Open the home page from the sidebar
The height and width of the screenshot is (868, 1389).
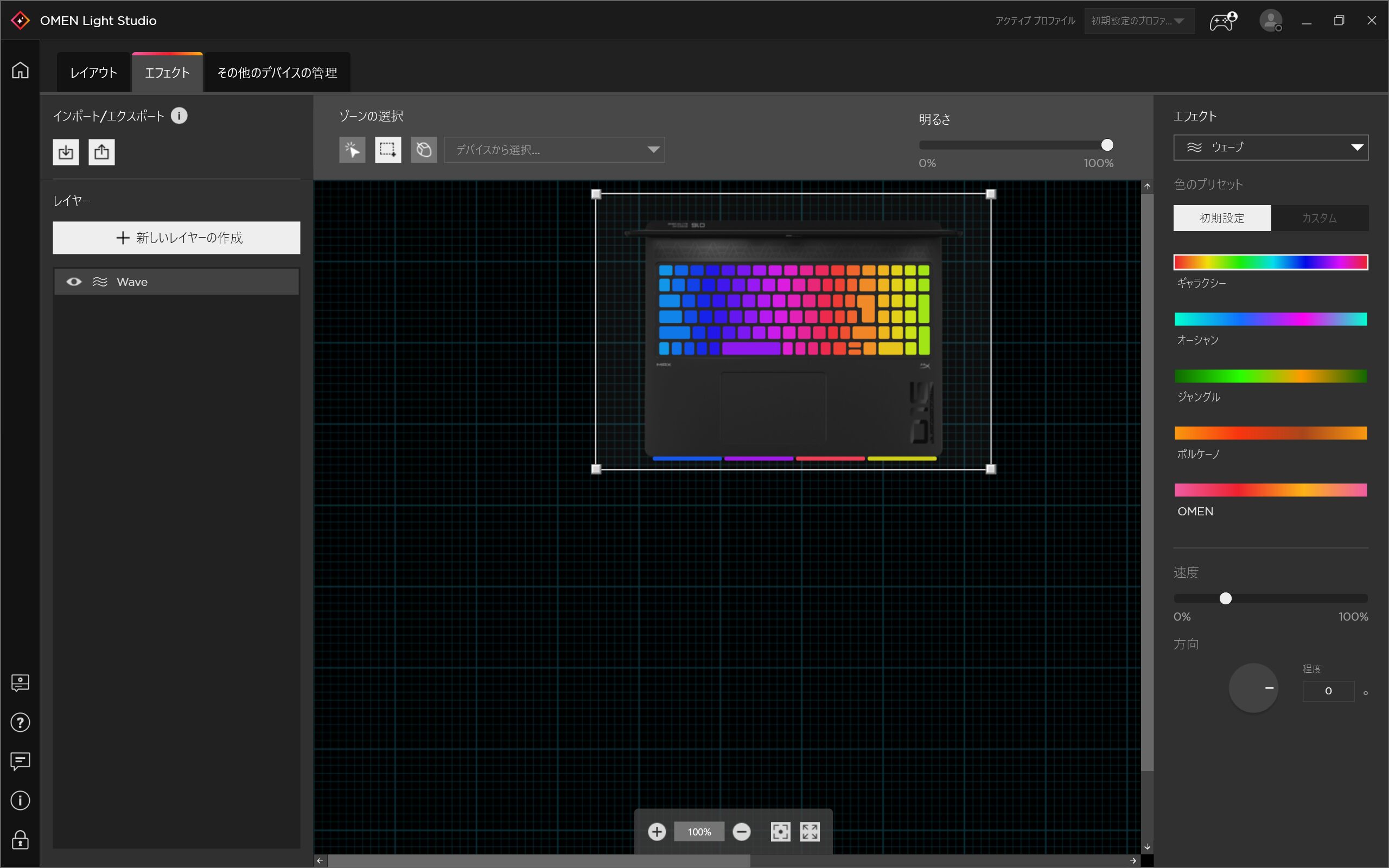[20, 70]
